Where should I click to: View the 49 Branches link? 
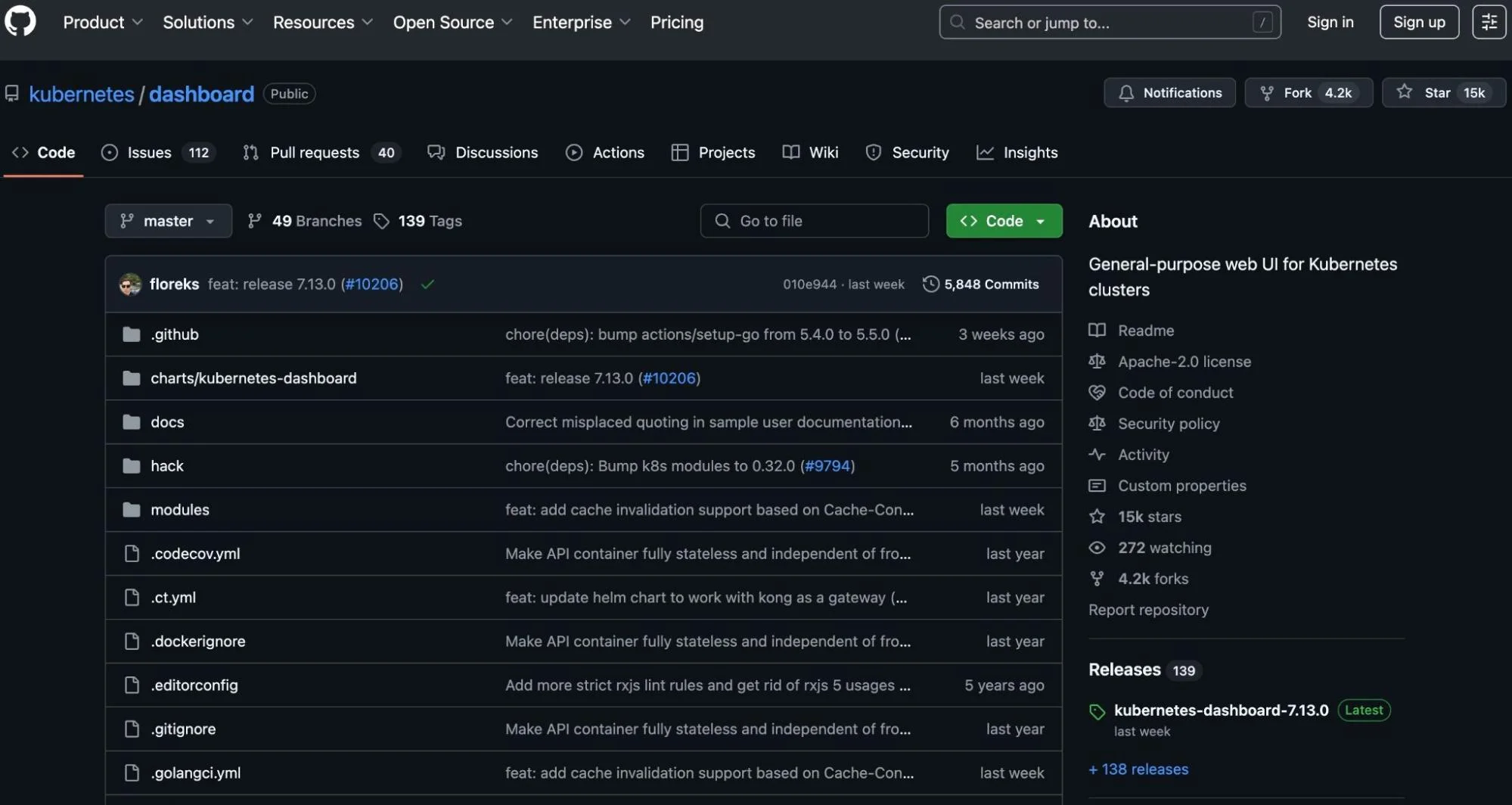pyautogui.click(x=305, y=221)
